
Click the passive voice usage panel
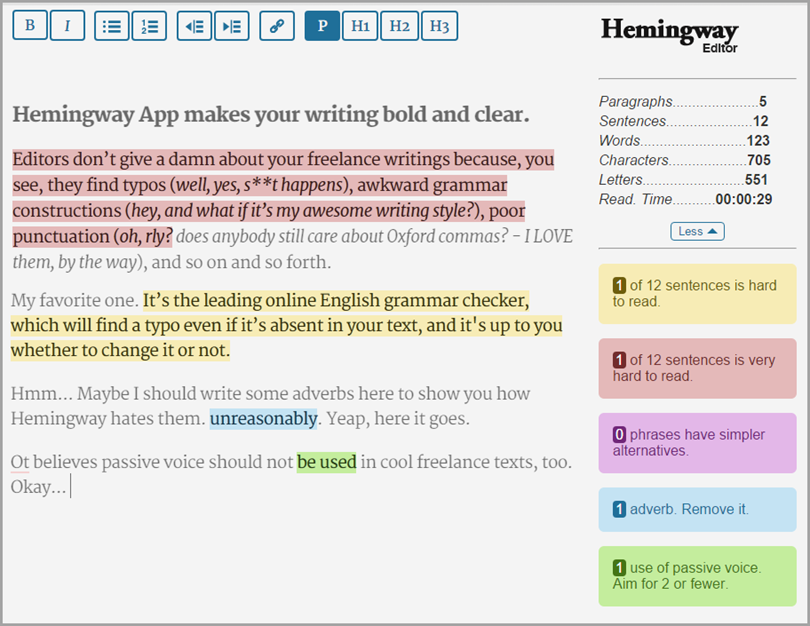click(697, 575)
